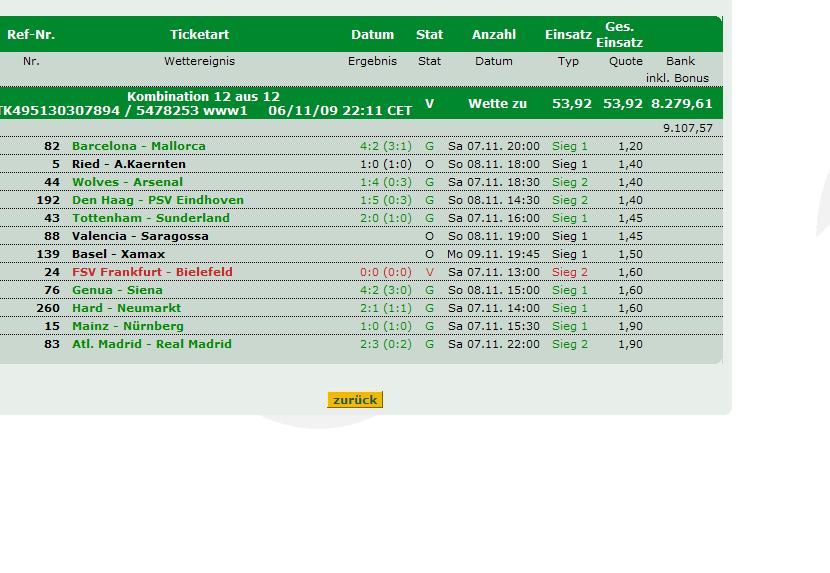Viewport: 830px width, 573px height.
Task: Click the result 2:3 (0:2) for Atl. Madrid
Action: tap(386, 344)
